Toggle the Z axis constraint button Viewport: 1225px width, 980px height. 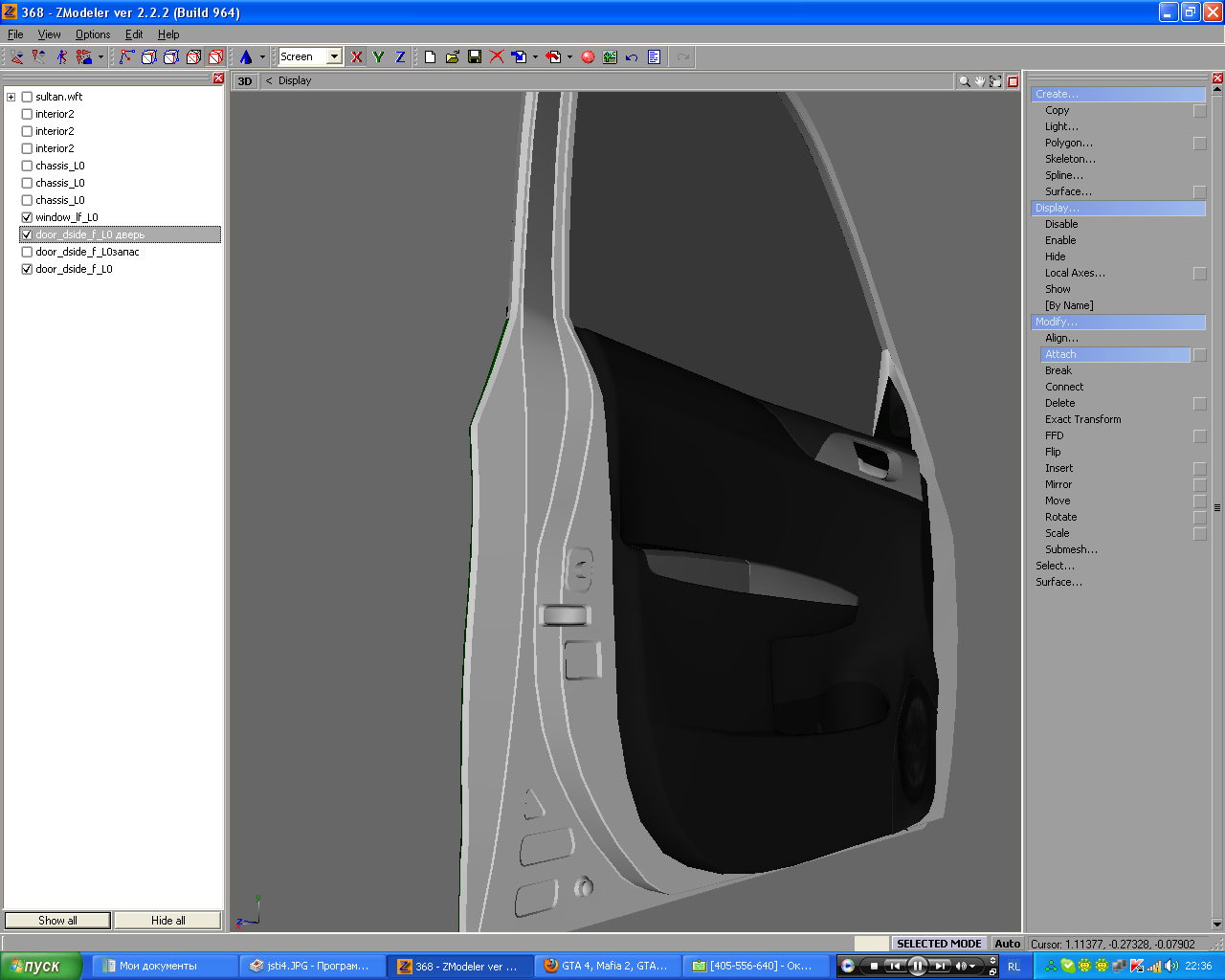pyautogui.click(x=400, y=57)
